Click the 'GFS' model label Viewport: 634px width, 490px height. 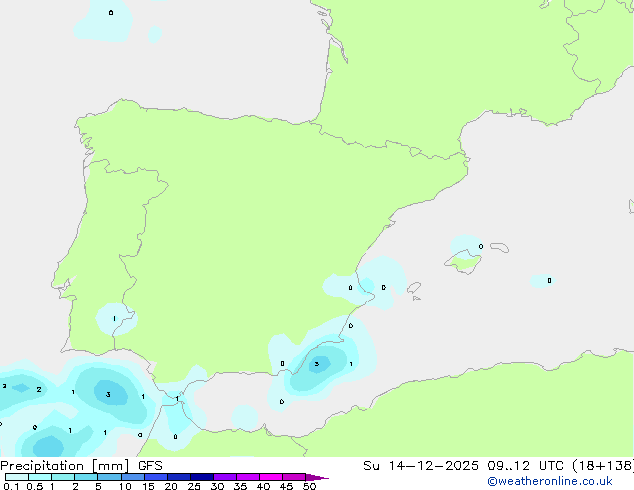point(150,466)
